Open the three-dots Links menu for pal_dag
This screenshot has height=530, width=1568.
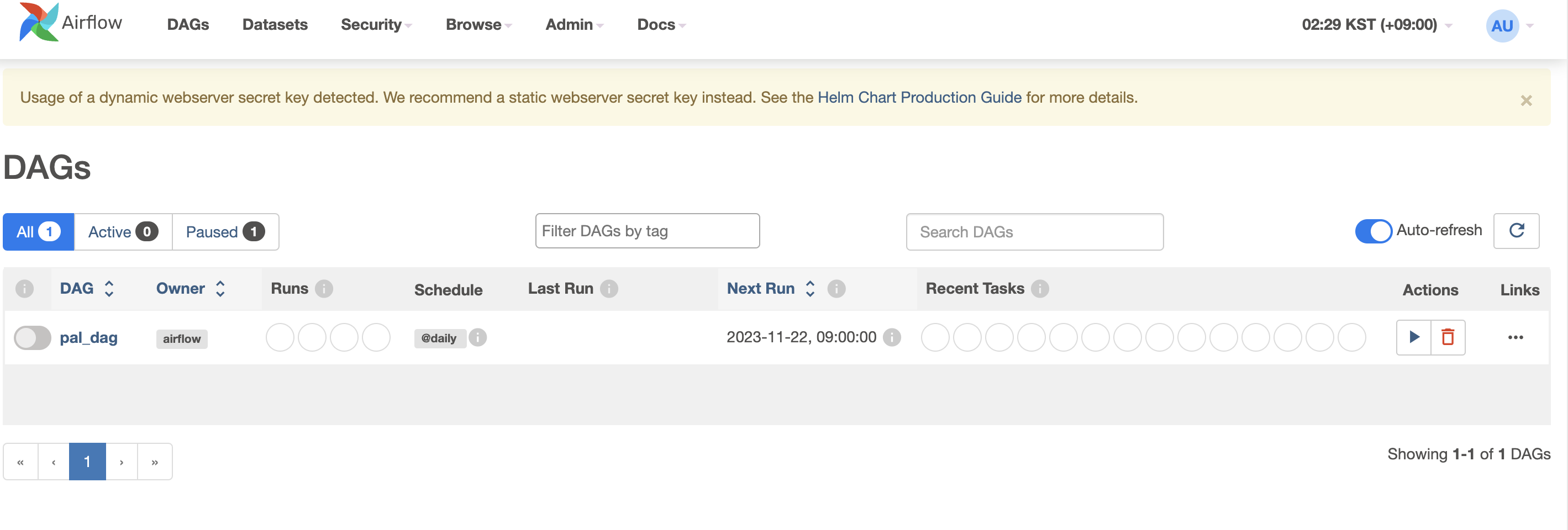coord(1515,337)
